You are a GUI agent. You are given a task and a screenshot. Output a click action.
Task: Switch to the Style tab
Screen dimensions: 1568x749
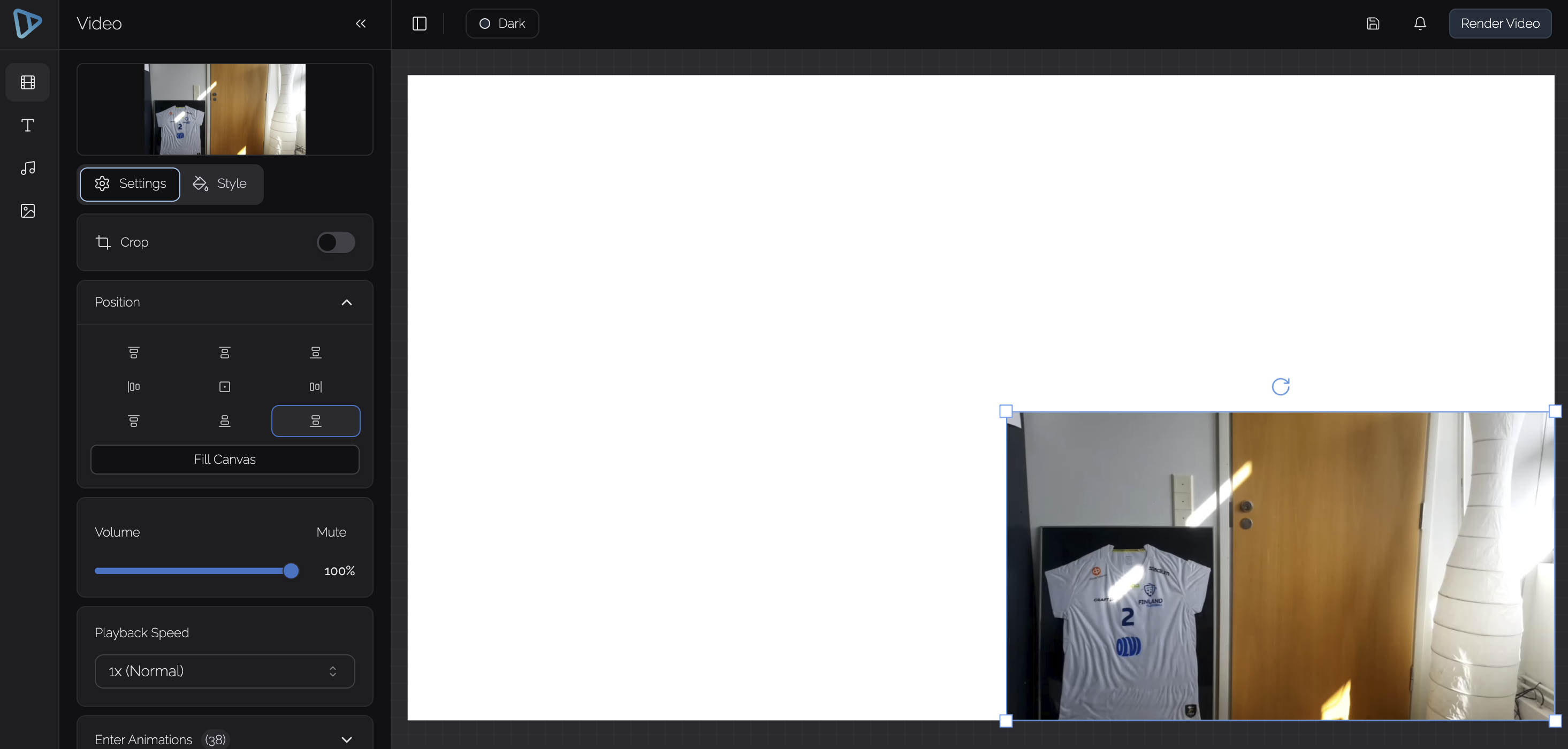[x=220, y=184]
